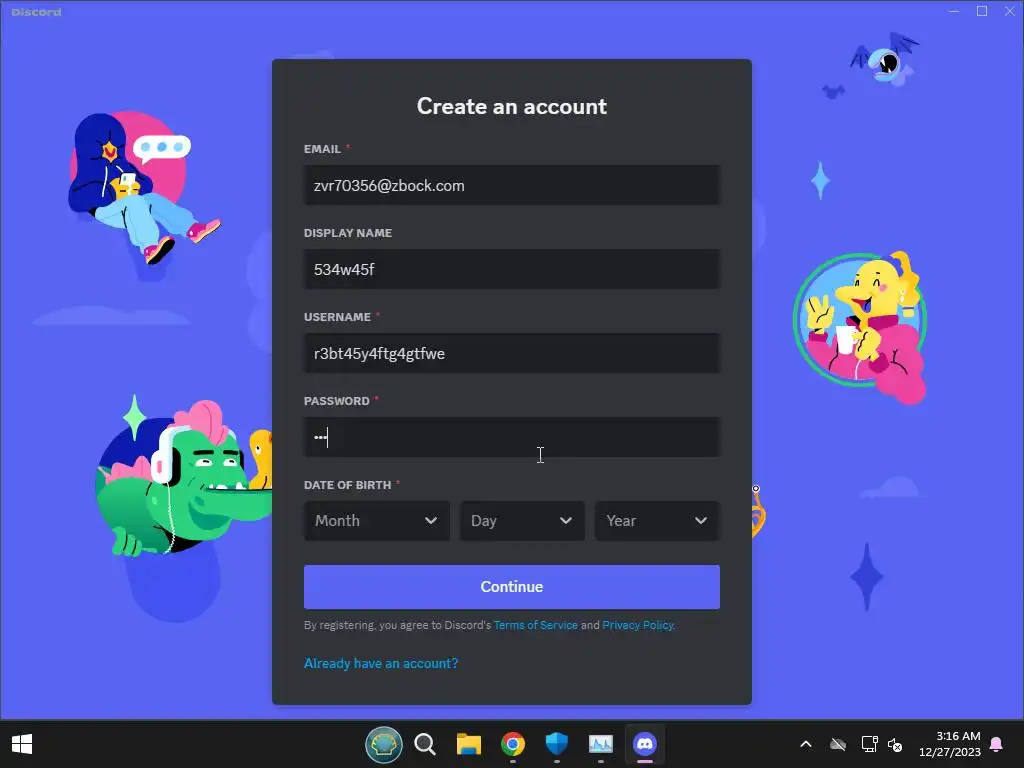1024x768 pixels.
Task: Click the 'EMAIL' label text
Action: (x=322, y=149)
